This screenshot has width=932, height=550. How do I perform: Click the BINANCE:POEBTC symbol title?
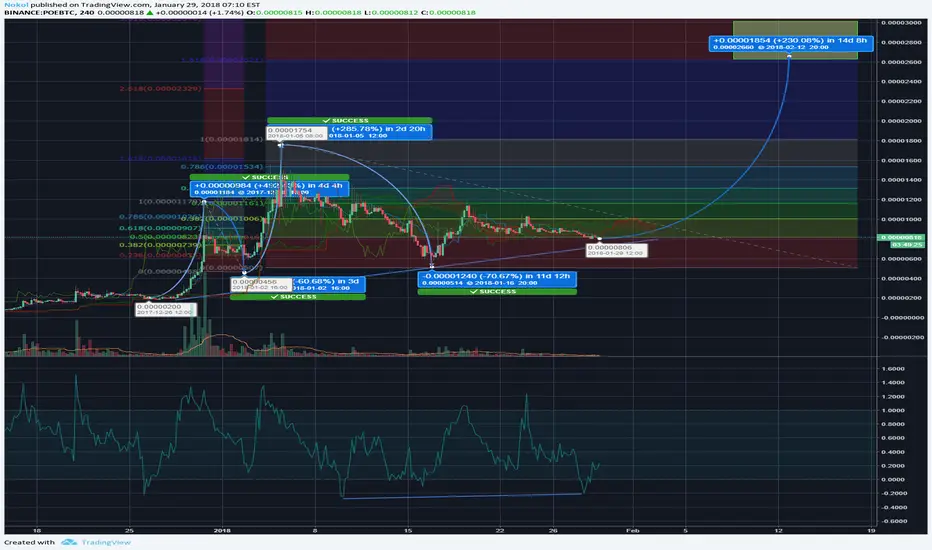[x=48, y=12]
